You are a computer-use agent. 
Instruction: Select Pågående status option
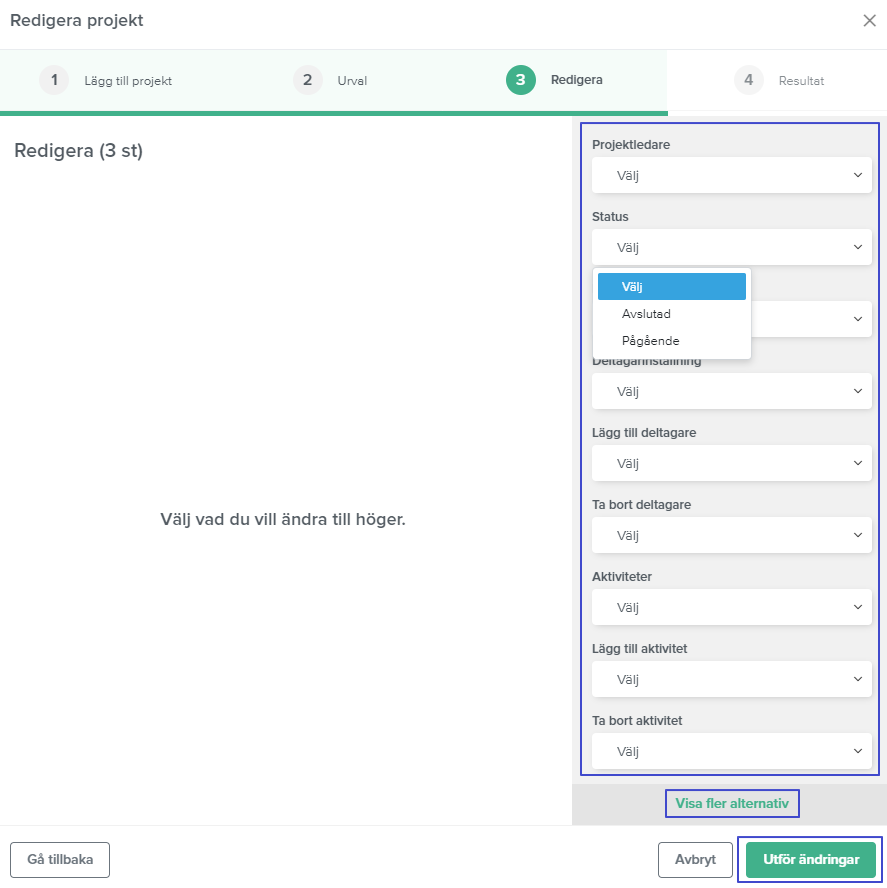671,341
